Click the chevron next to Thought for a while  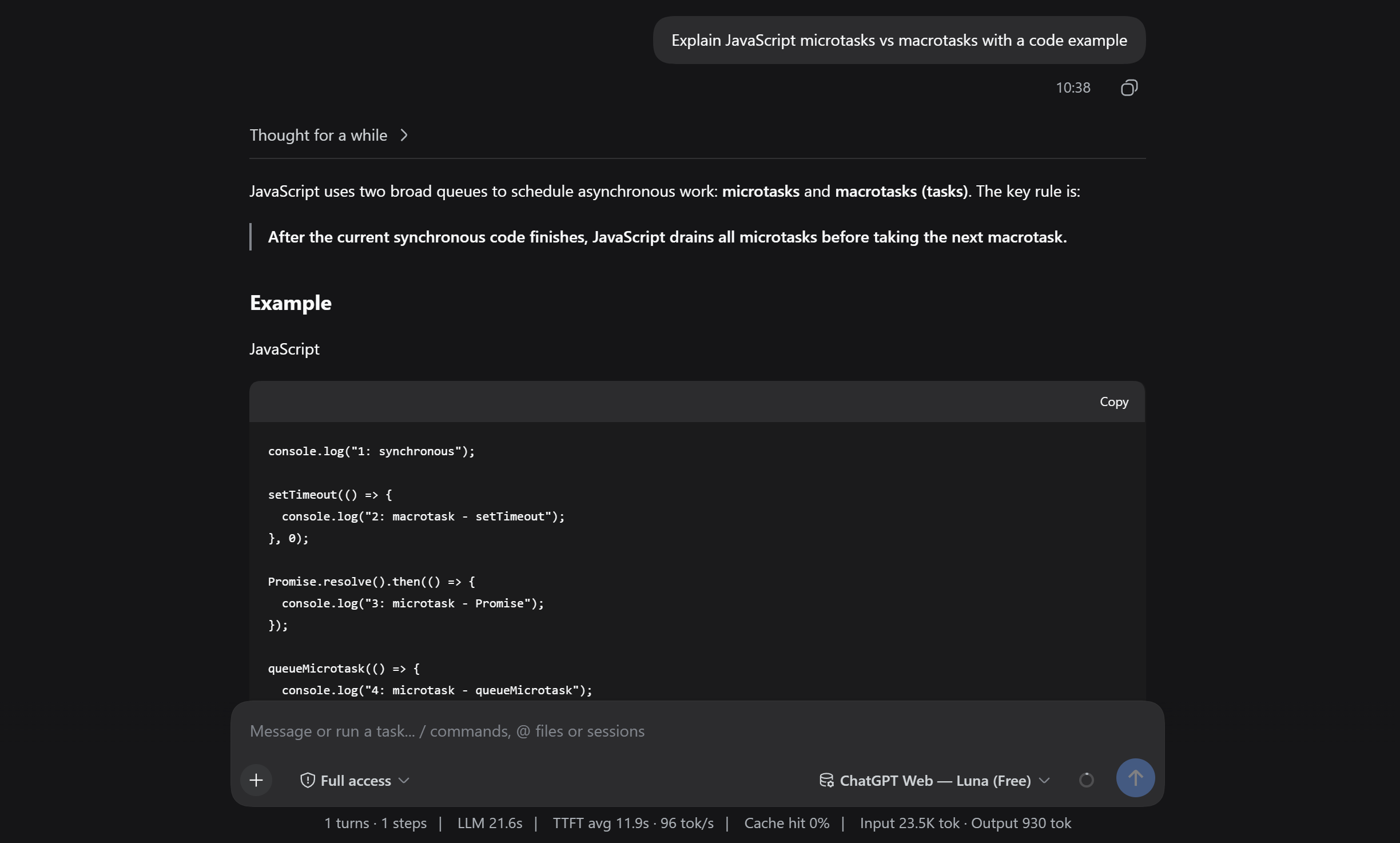(404, 136)
